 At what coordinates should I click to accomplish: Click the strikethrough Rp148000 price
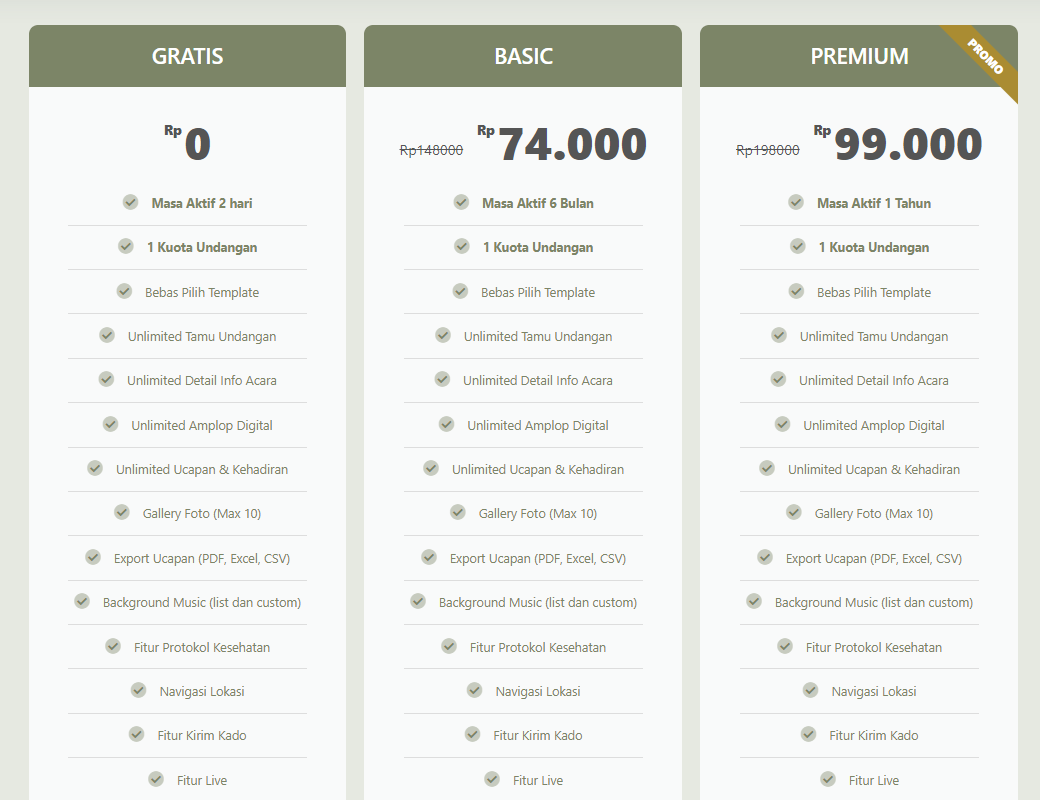(431, 151)
